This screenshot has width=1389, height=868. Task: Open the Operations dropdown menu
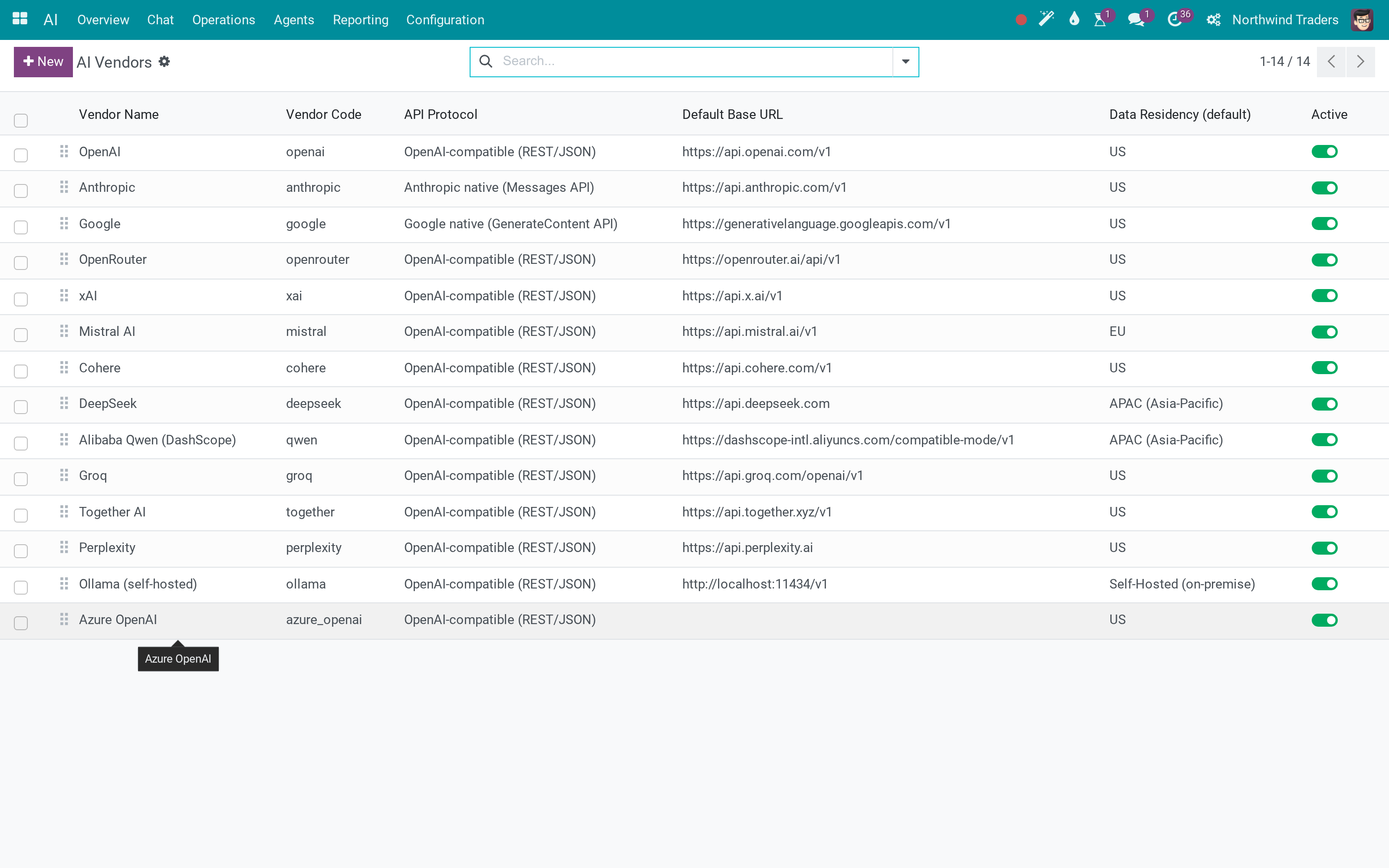(224, 20)
